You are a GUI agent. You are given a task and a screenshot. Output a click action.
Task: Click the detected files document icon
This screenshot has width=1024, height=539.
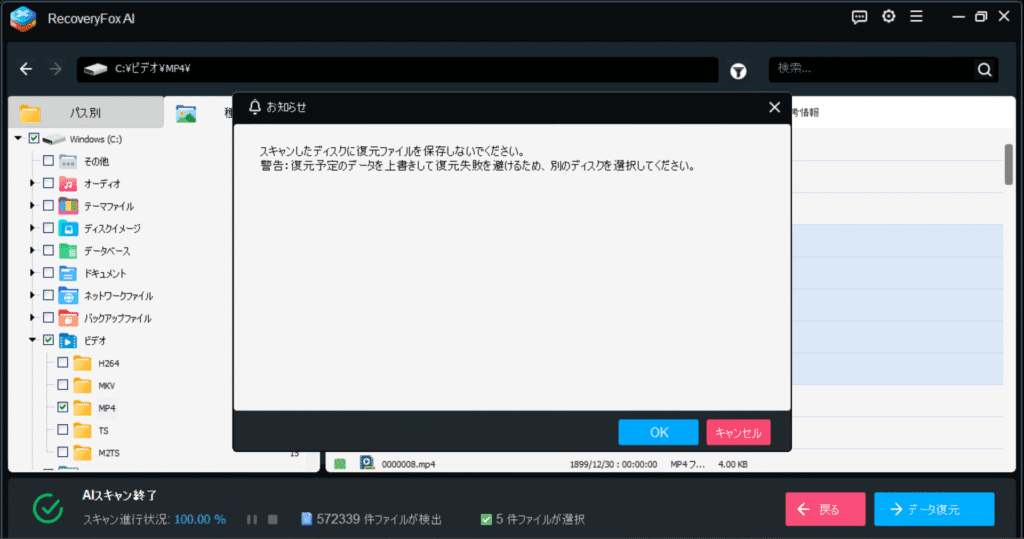(306, 519)
